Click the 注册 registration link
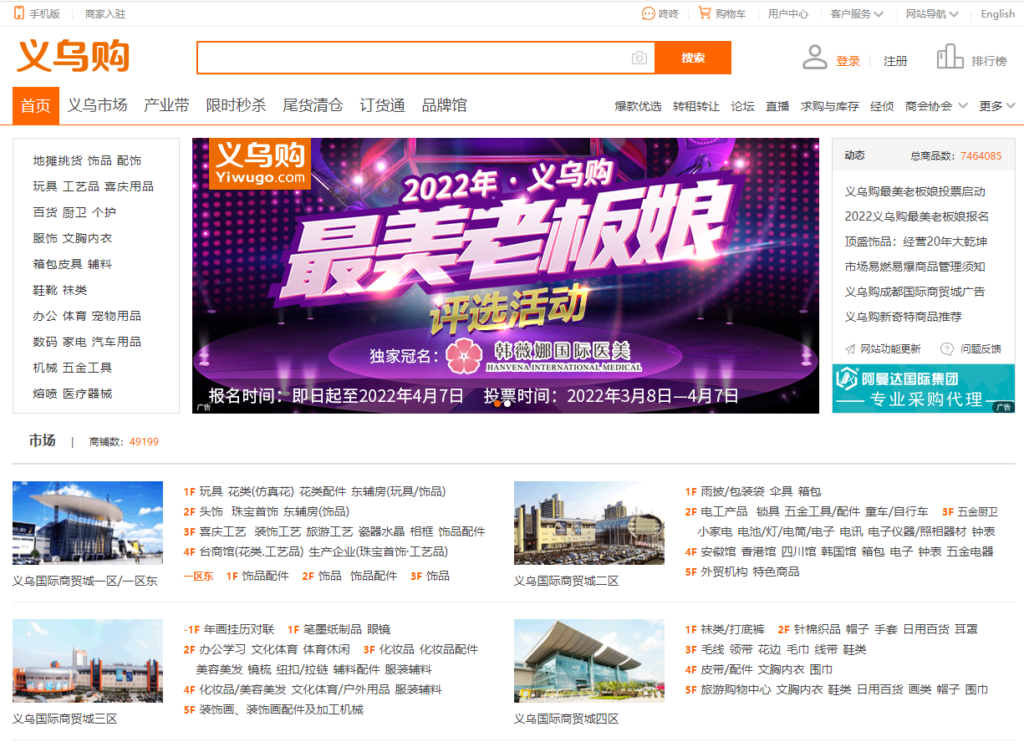The height and width of the screenshot is (752, 1024). click(x=894, y=60)
